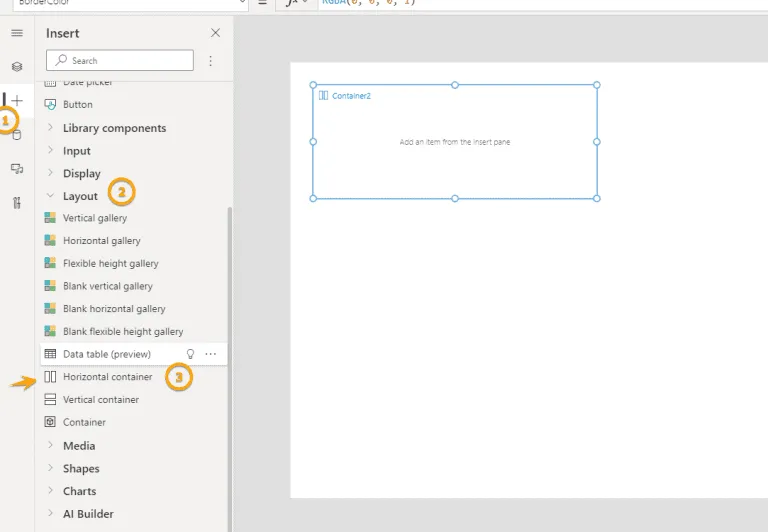
Task: Open the Tree view layers icon
Action: coord(17,67)
